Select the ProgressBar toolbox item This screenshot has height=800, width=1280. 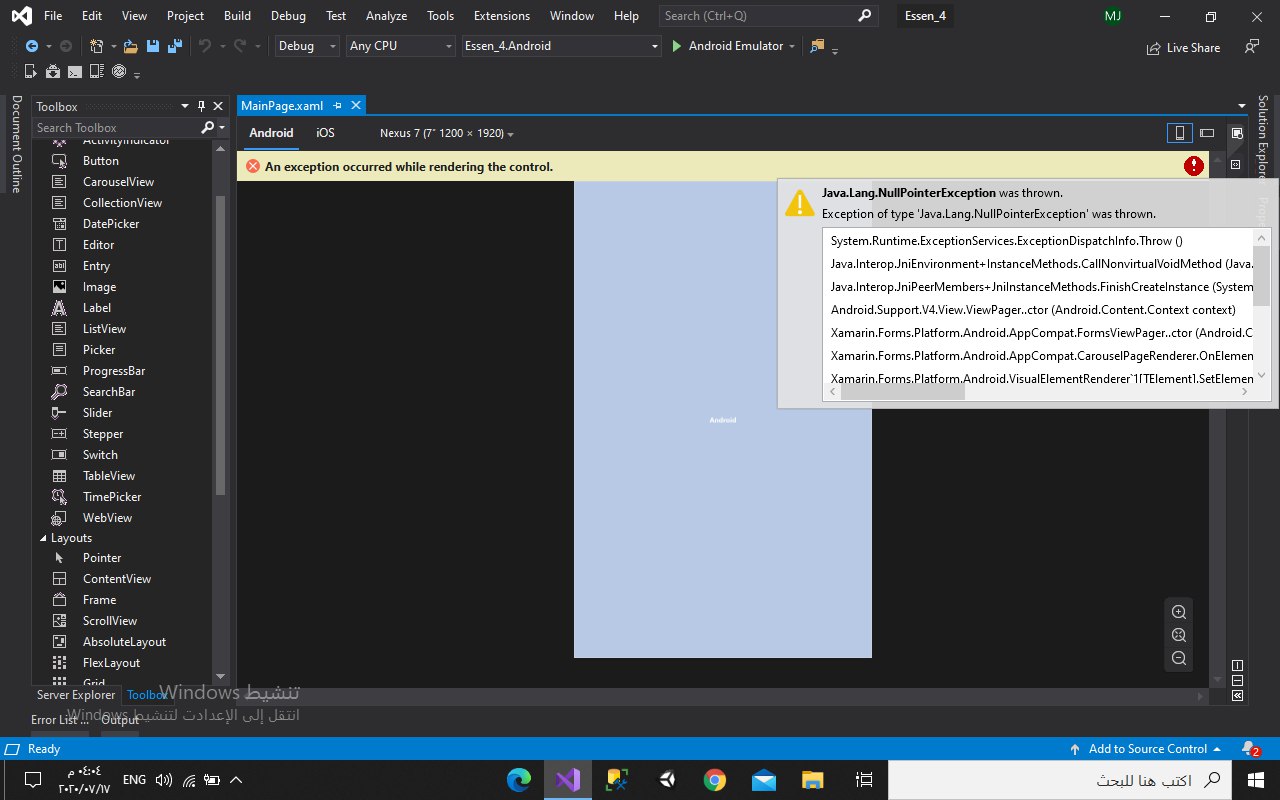point(114,371)
